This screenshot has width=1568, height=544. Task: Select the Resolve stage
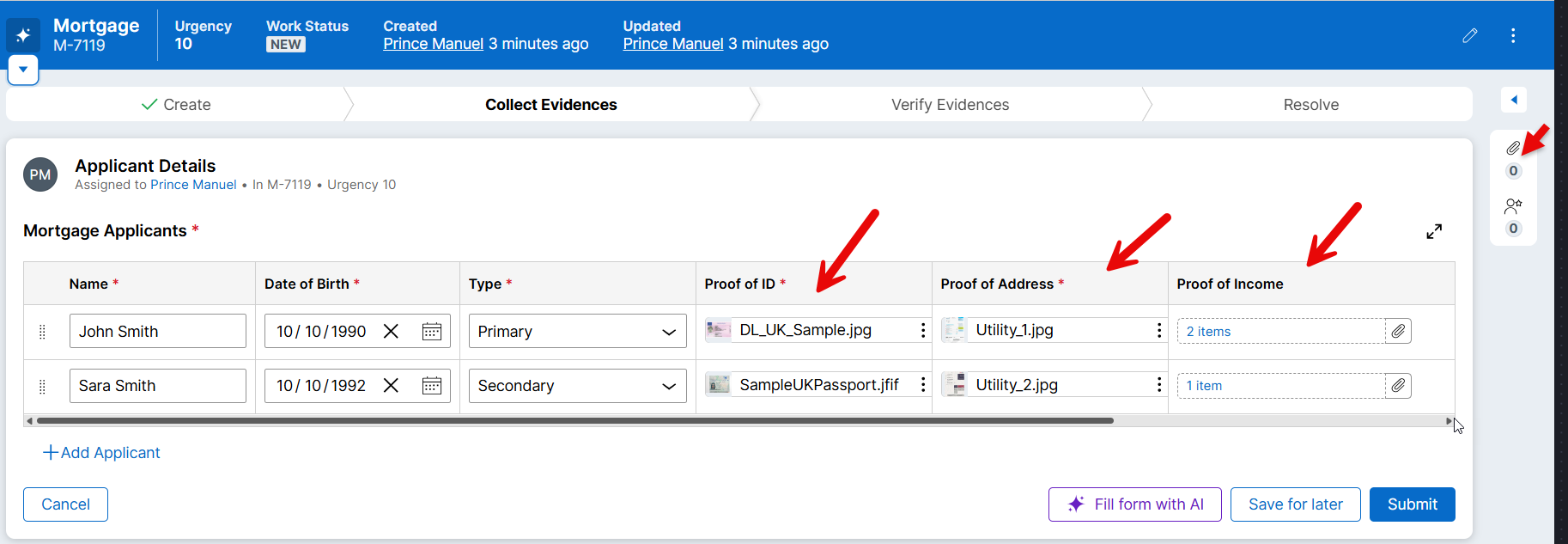(1310, 105)
